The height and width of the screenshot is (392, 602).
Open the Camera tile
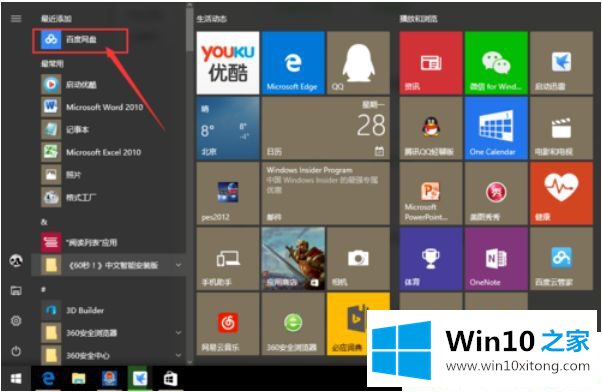pyautogui.click(x=358, y=258)
